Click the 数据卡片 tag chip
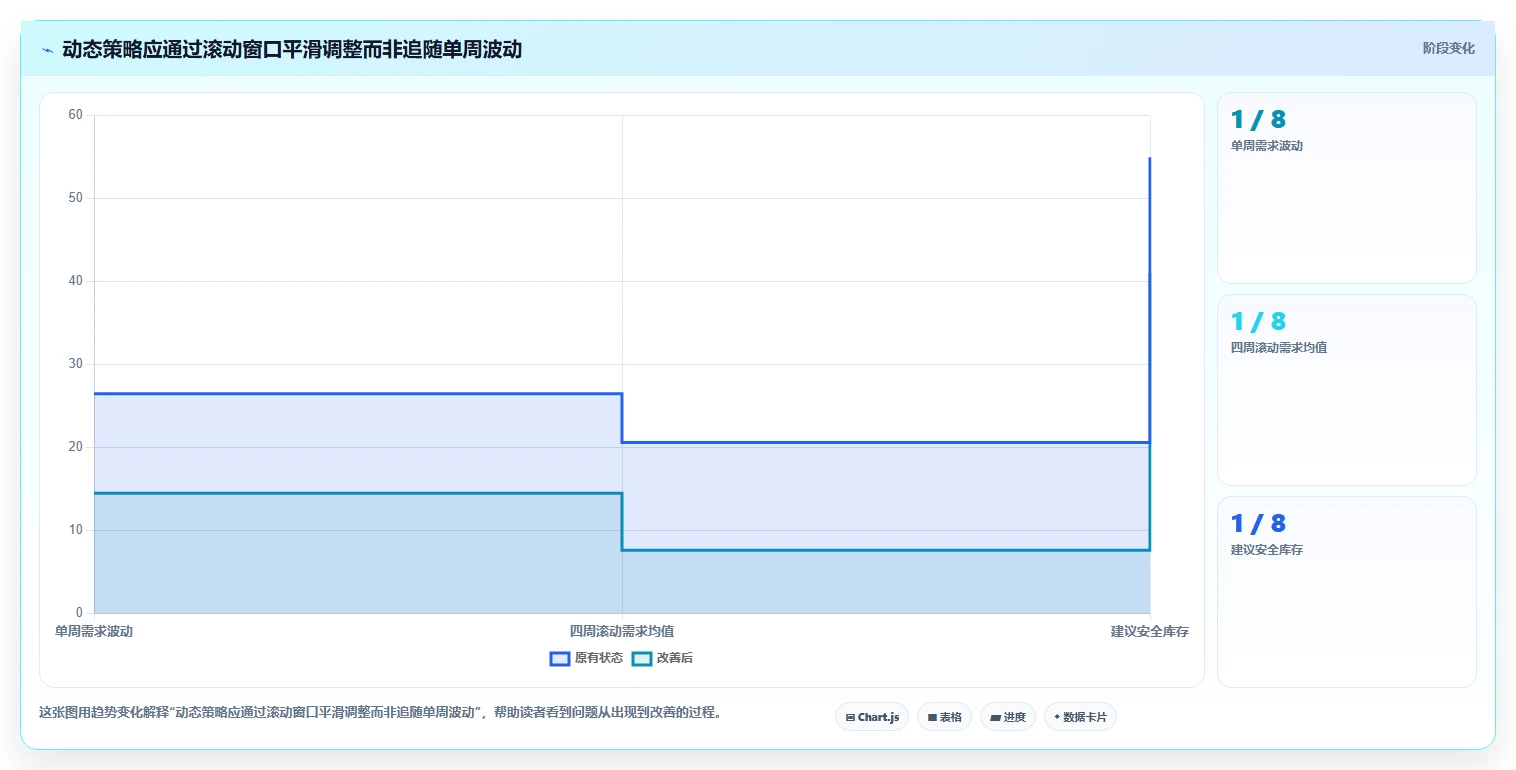 [1080, 717]
